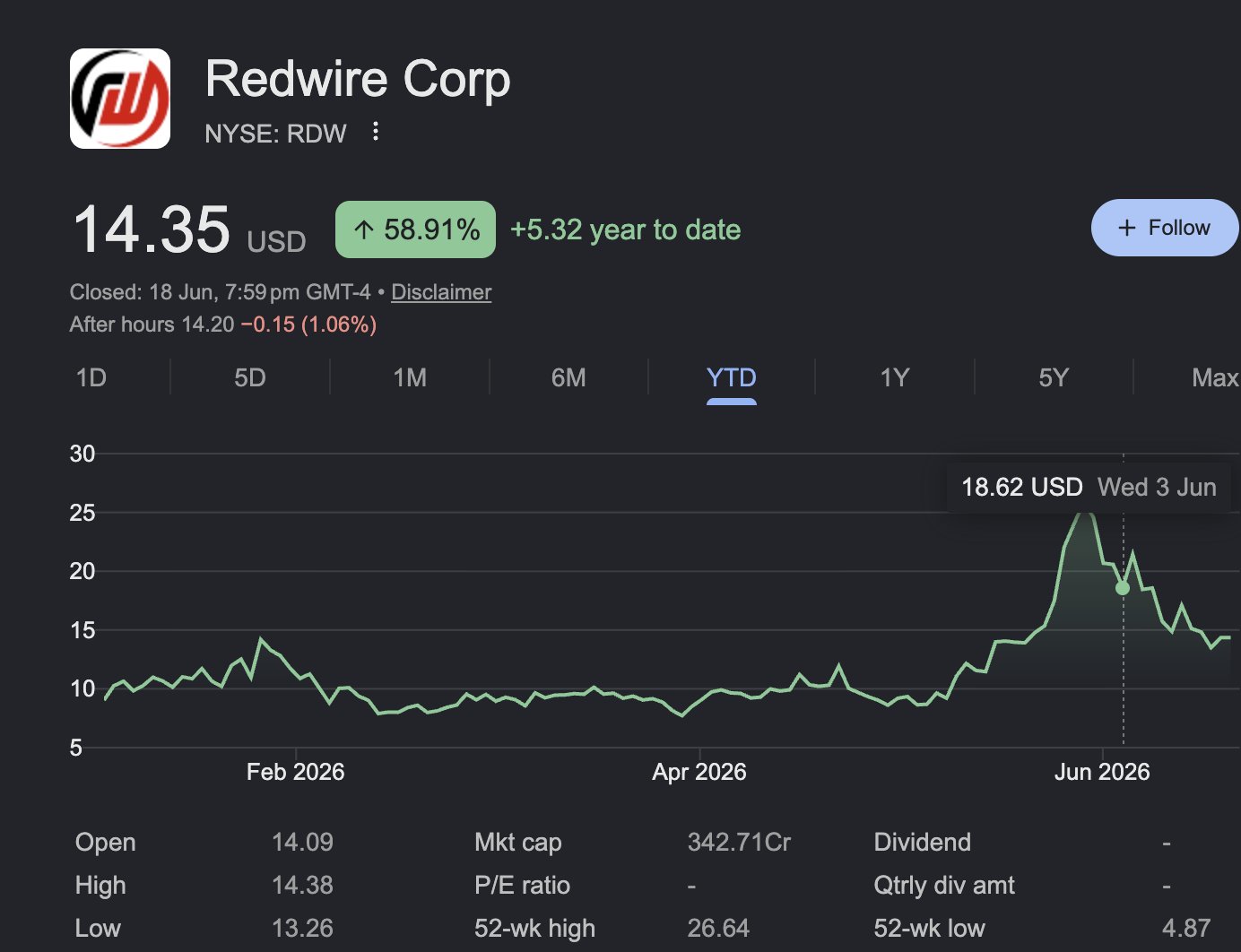This screenshot has width=1241, height=952.
Task: Click the High value 14.38
Action: tap(302, 886)
